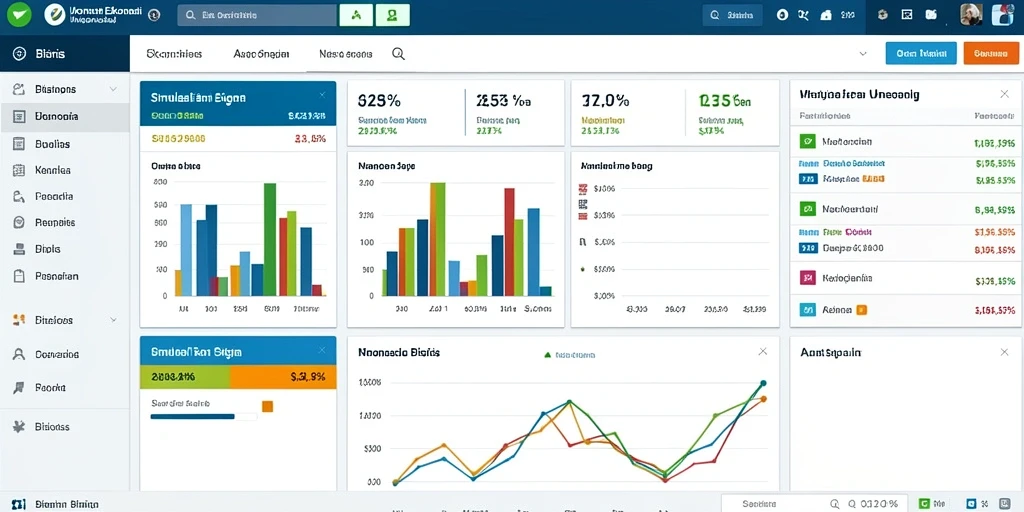Click the magnifier in bottom status bar search

click(835, 504)
